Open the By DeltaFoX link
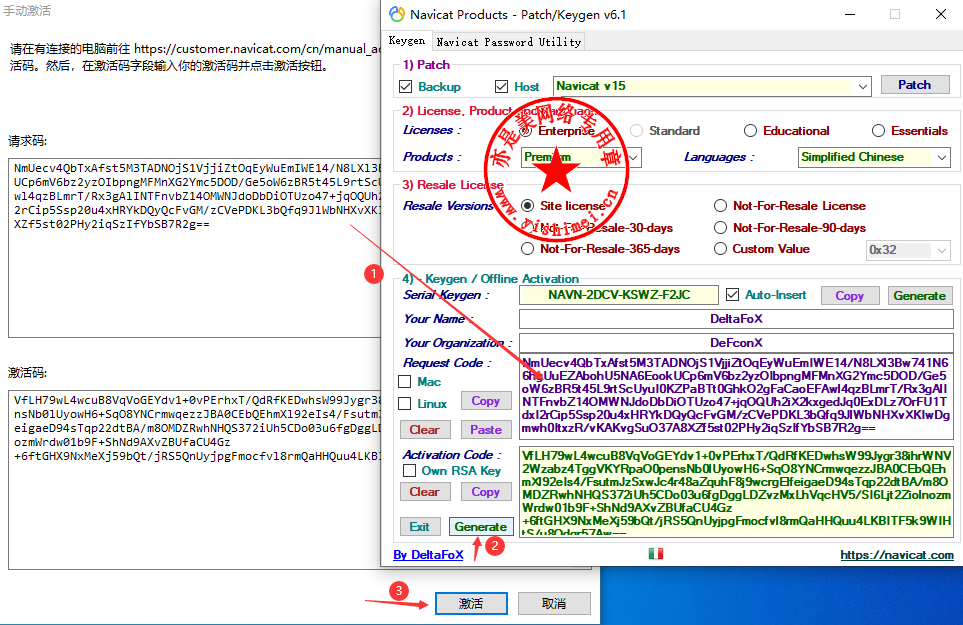The width and height of the screenshot is (963, 625). coord(428,554)
